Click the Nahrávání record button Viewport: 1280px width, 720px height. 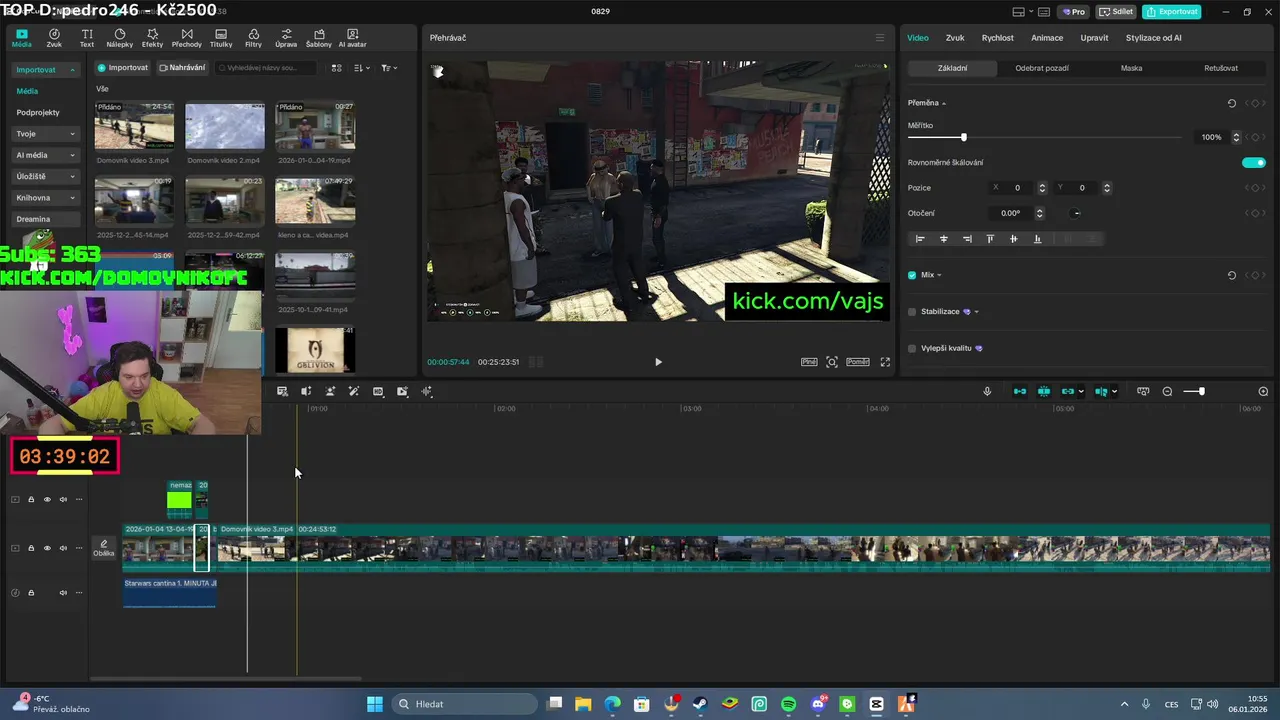[182, 68]
